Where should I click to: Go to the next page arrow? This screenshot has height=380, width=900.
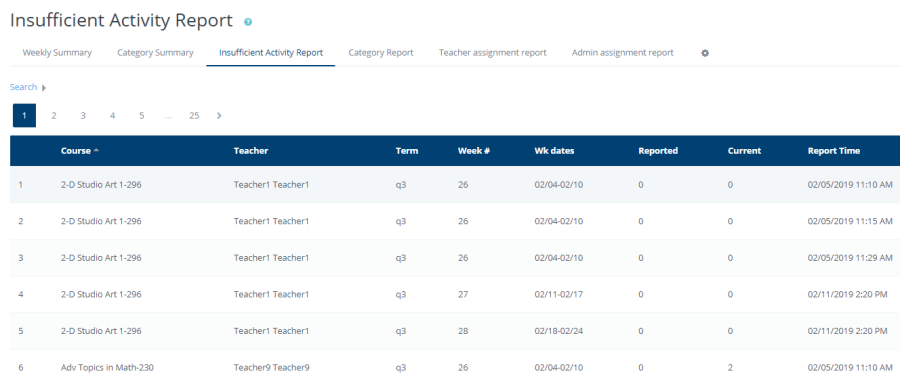219,115
